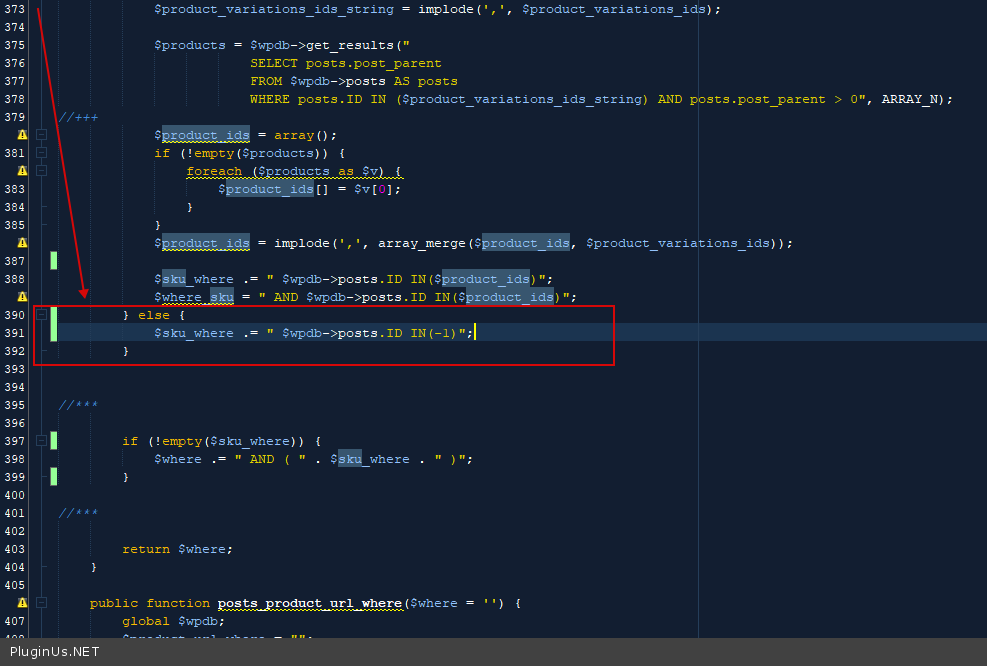The height and width of the screenshot is (666, 987).
Task: Collapse the "if (!empty($products))" block
Action: coord(42,153)
